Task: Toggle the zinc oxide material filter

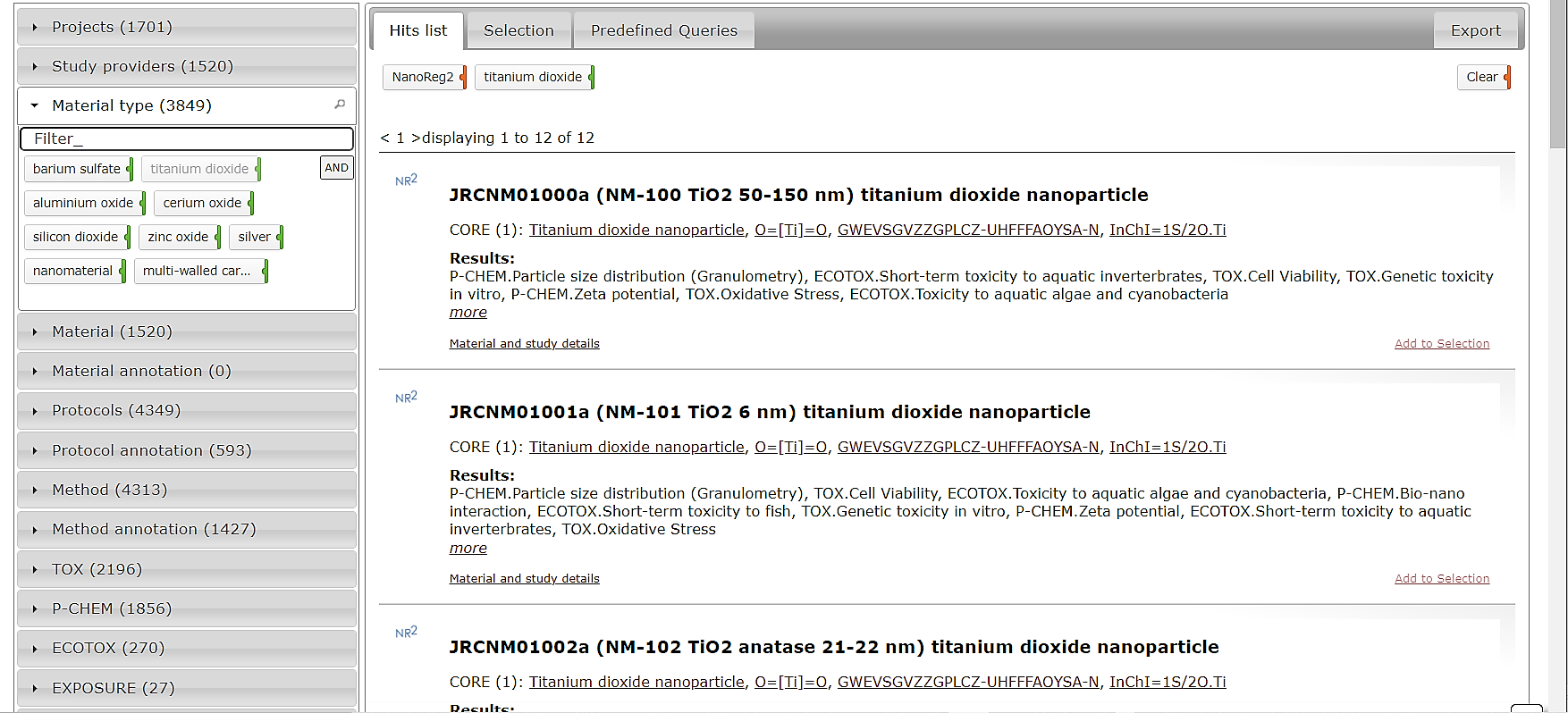Action: pos(177,237)
